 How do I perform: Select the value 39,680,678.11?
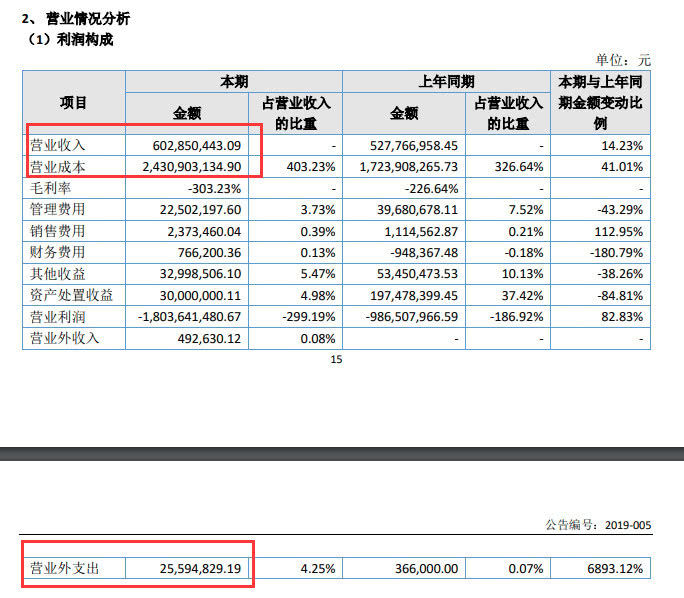pyautogui.click(x=417, y=210)
